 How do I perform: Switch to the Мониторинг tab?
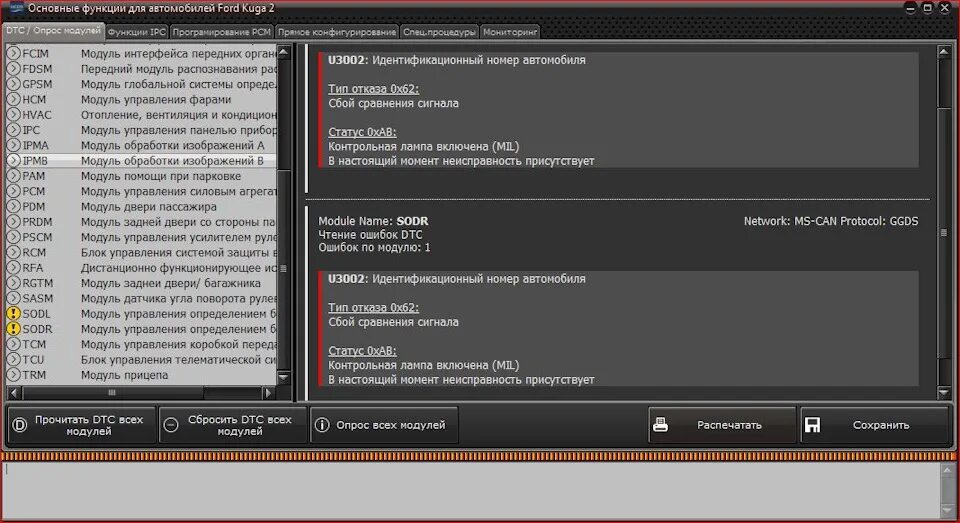(510, 32)
